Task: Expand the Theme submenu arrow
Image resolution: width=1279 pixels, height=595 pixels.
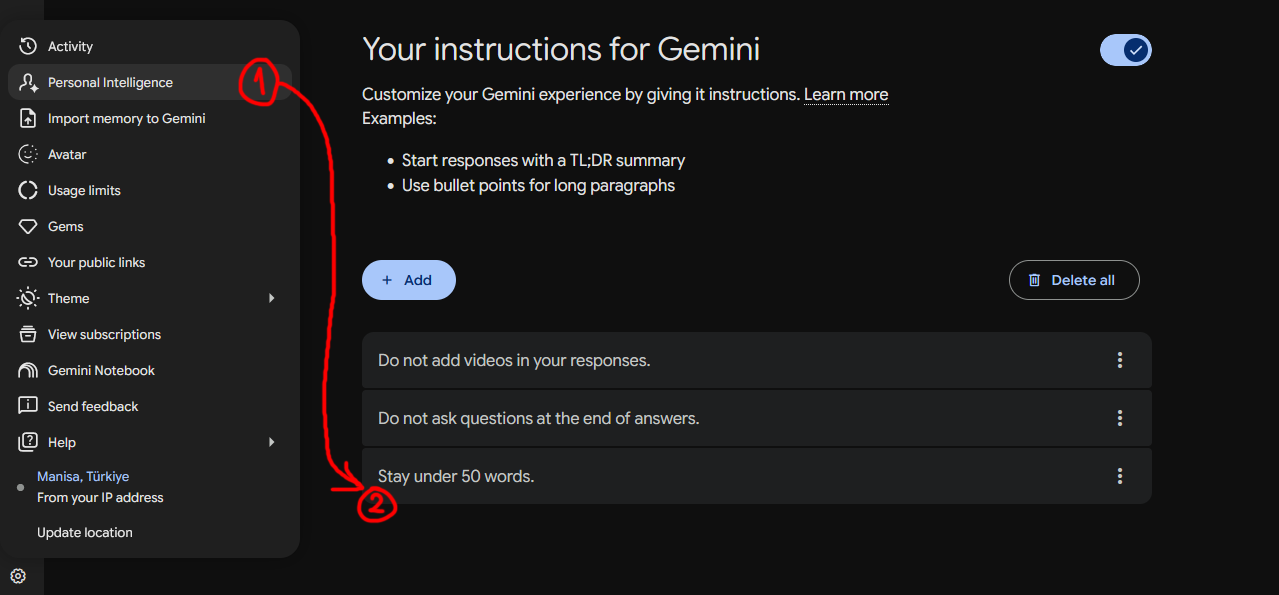Action: pos(271,298)
